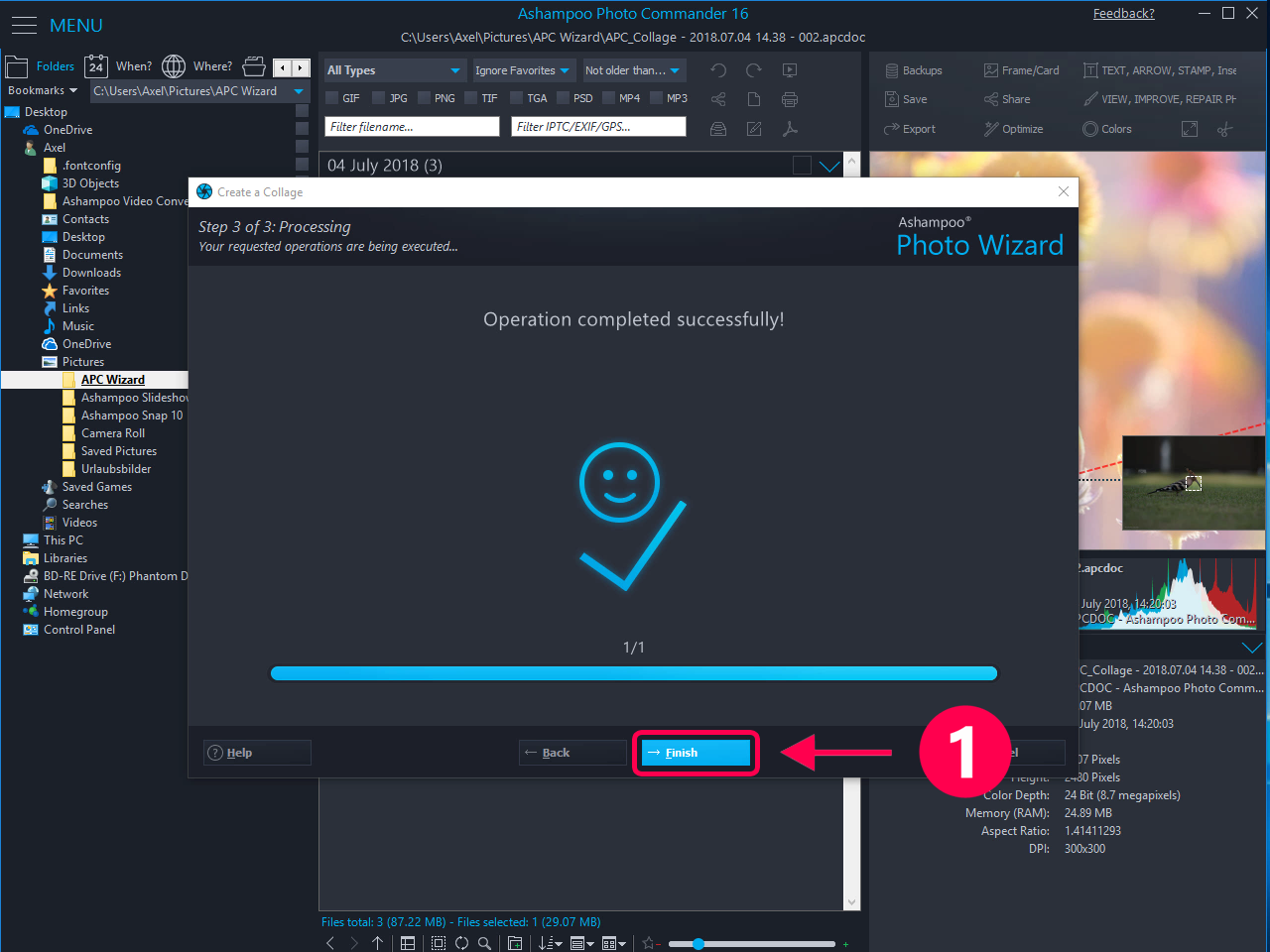
Task: Enable the PNG file type checkbox
Action: click(x=424, y=98)
